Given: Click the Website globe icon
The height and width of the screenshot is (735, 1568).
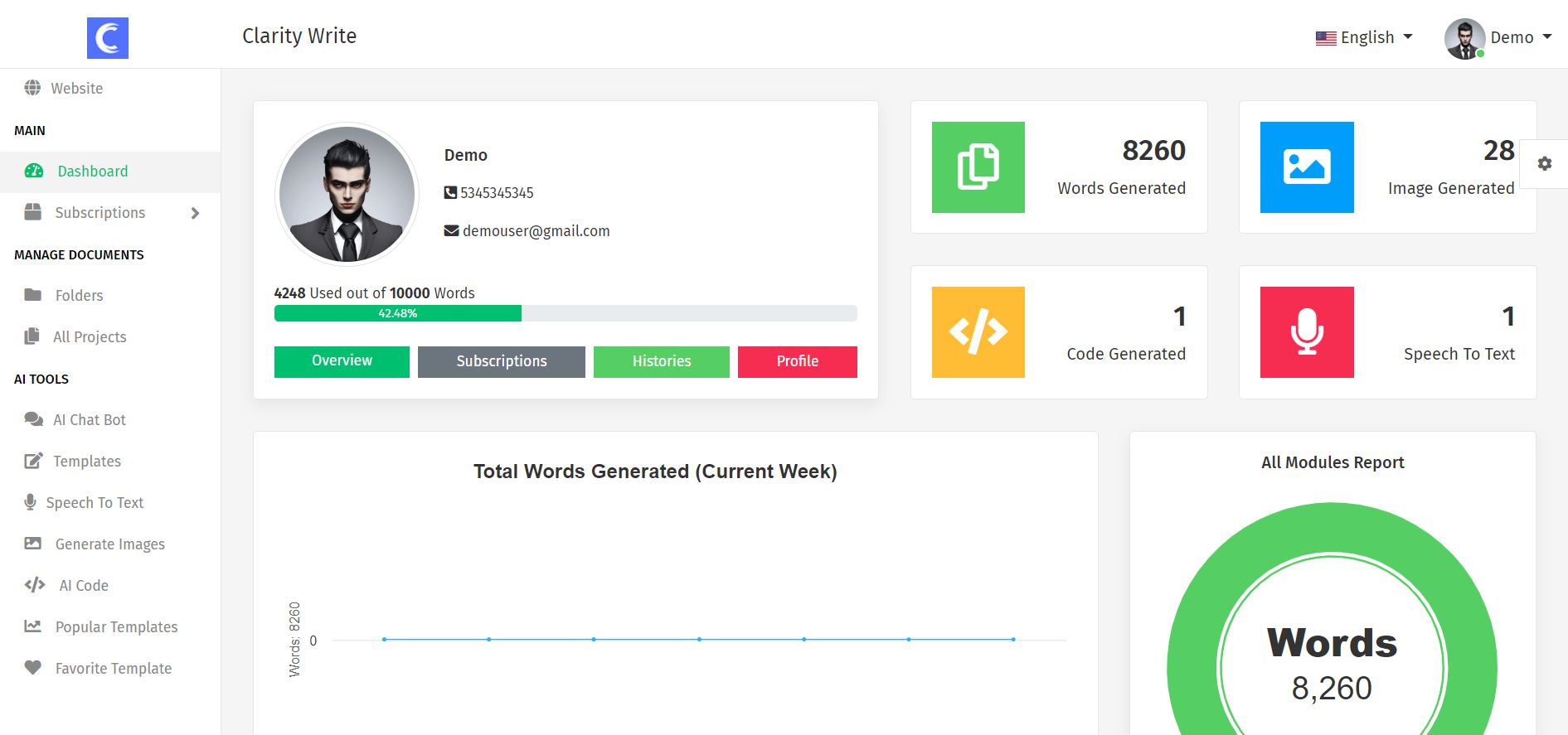Looking at the screenshot, I should pos(32,88).
